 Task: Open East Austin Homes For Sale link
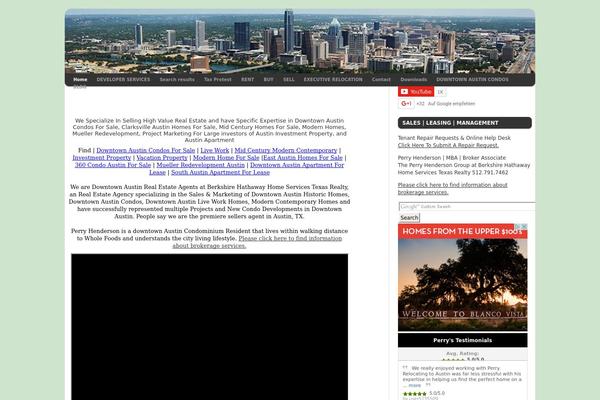[303, 158]
